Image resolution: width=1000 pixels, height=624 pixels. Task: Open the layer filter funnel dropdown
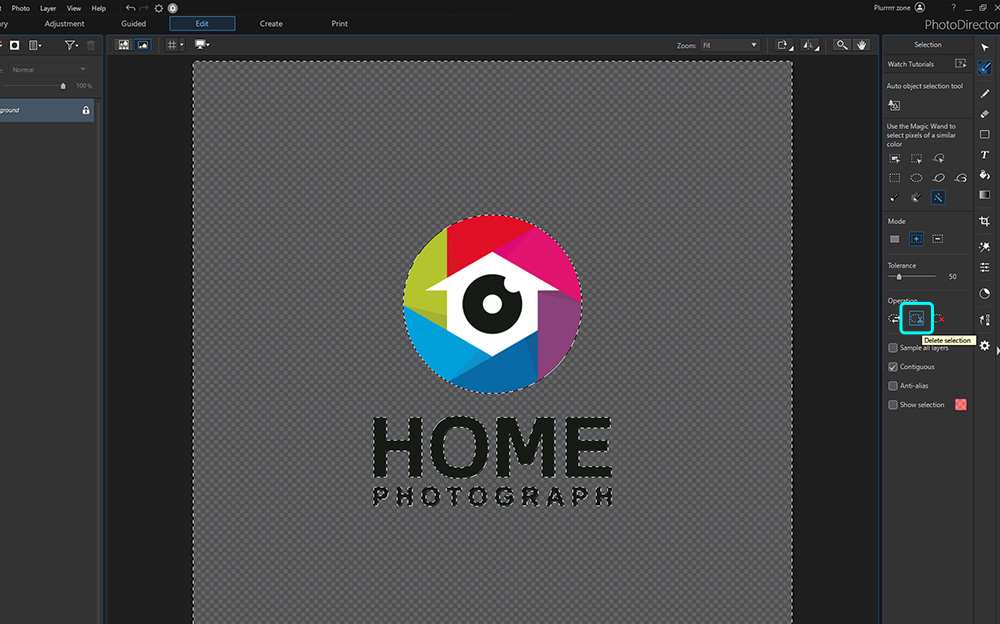71,45
